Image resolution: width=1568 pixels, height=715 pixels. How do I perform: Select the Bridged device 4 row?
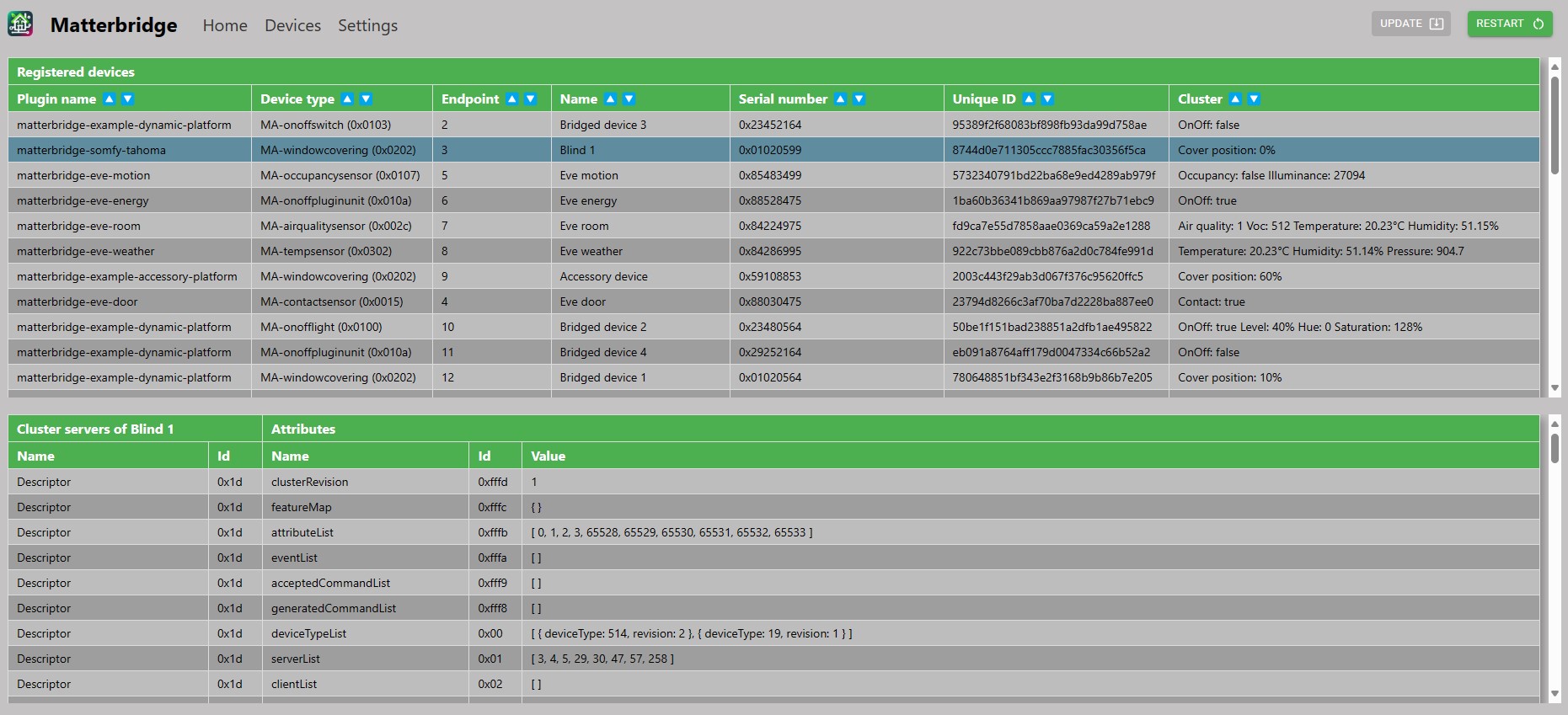tap(773, 352)
